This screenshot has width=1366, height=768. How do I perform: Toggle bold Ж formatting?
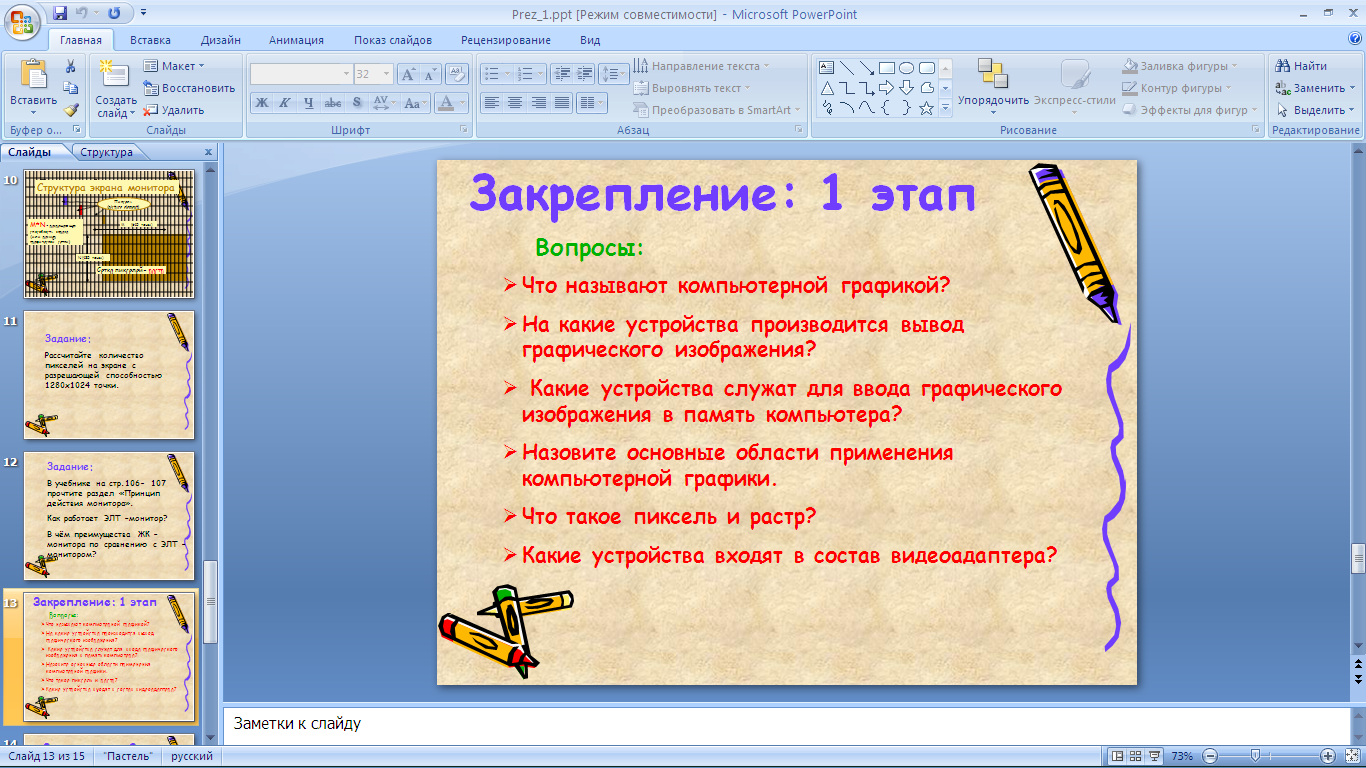[261, 102]
